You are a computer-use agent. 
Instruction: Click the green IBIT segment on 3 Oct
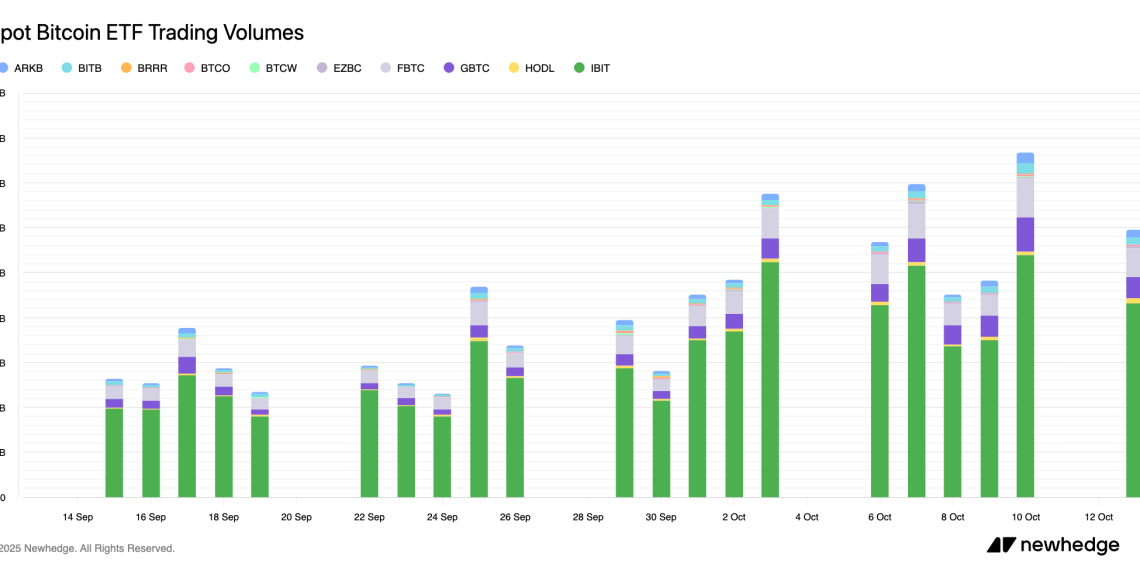770,380
